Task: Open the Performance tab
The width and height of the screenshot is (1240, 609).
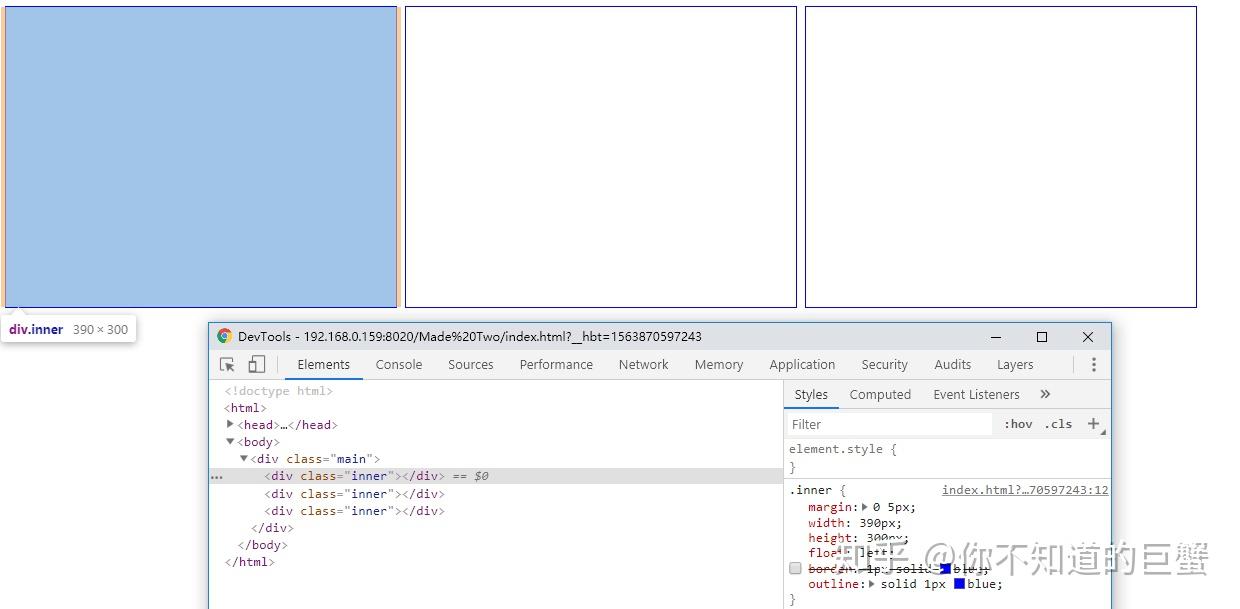Action: point(556,365)
